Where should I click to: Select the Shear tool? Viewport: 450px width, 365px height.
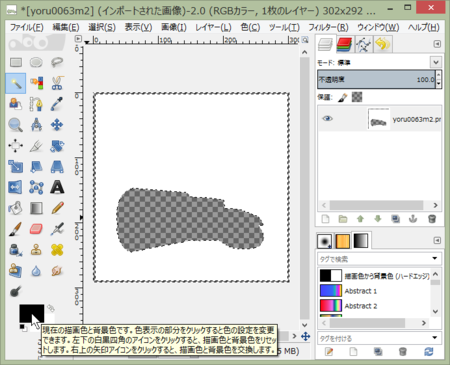(x=36, y=167)
